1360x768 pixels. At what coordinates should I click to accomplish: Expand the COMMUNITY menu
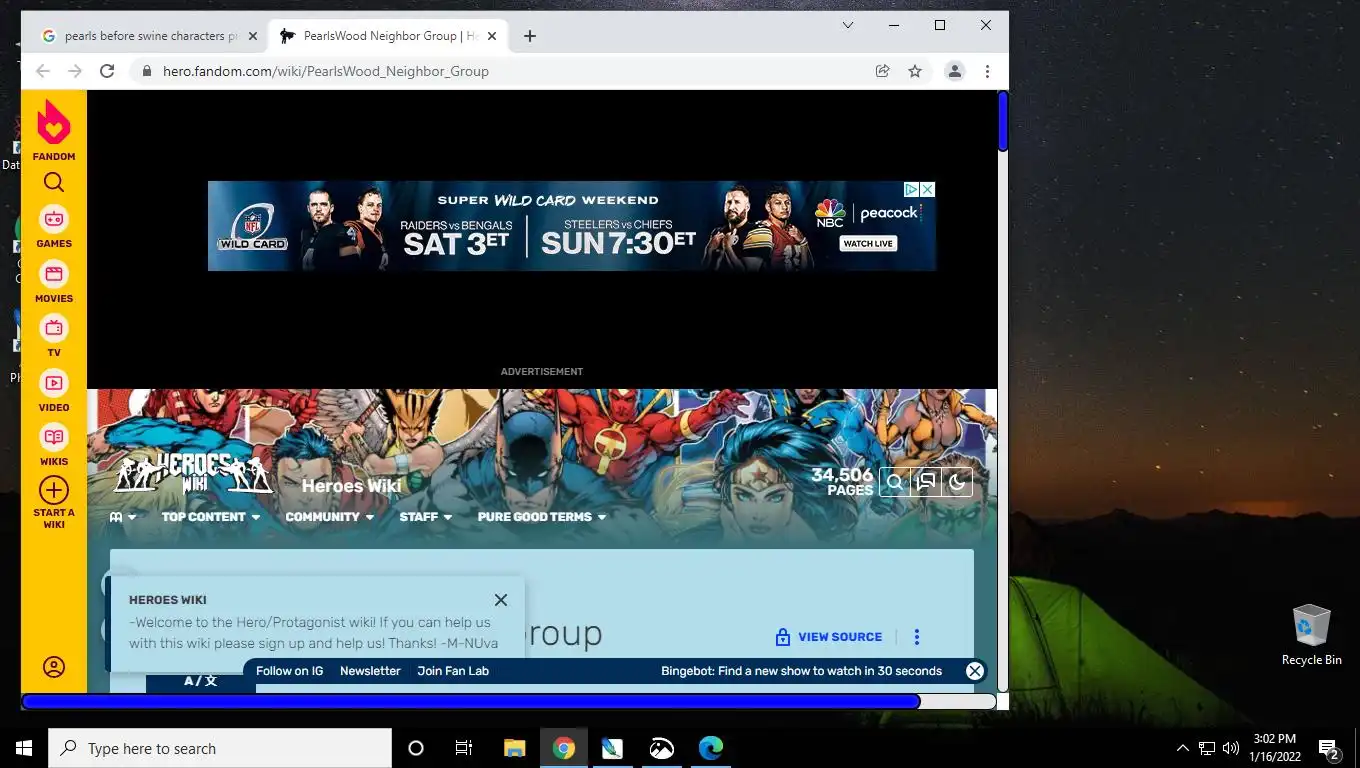330,517
